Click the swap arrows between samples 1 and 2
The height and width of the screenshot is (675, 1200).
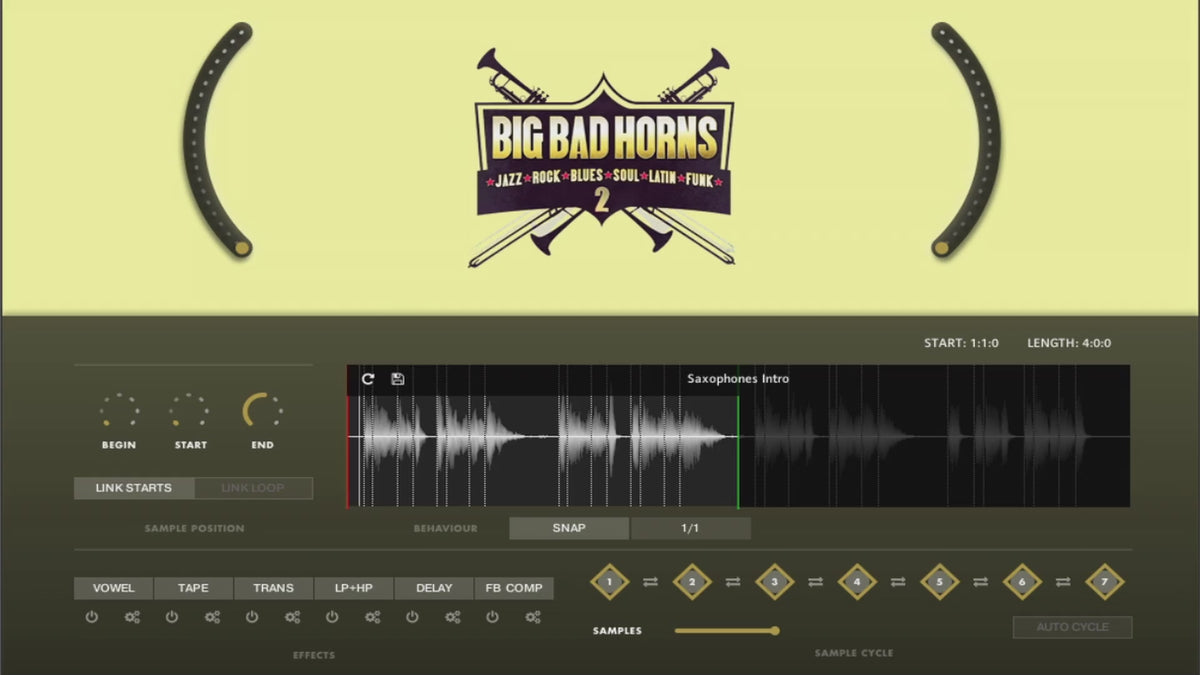click(651, 581)
